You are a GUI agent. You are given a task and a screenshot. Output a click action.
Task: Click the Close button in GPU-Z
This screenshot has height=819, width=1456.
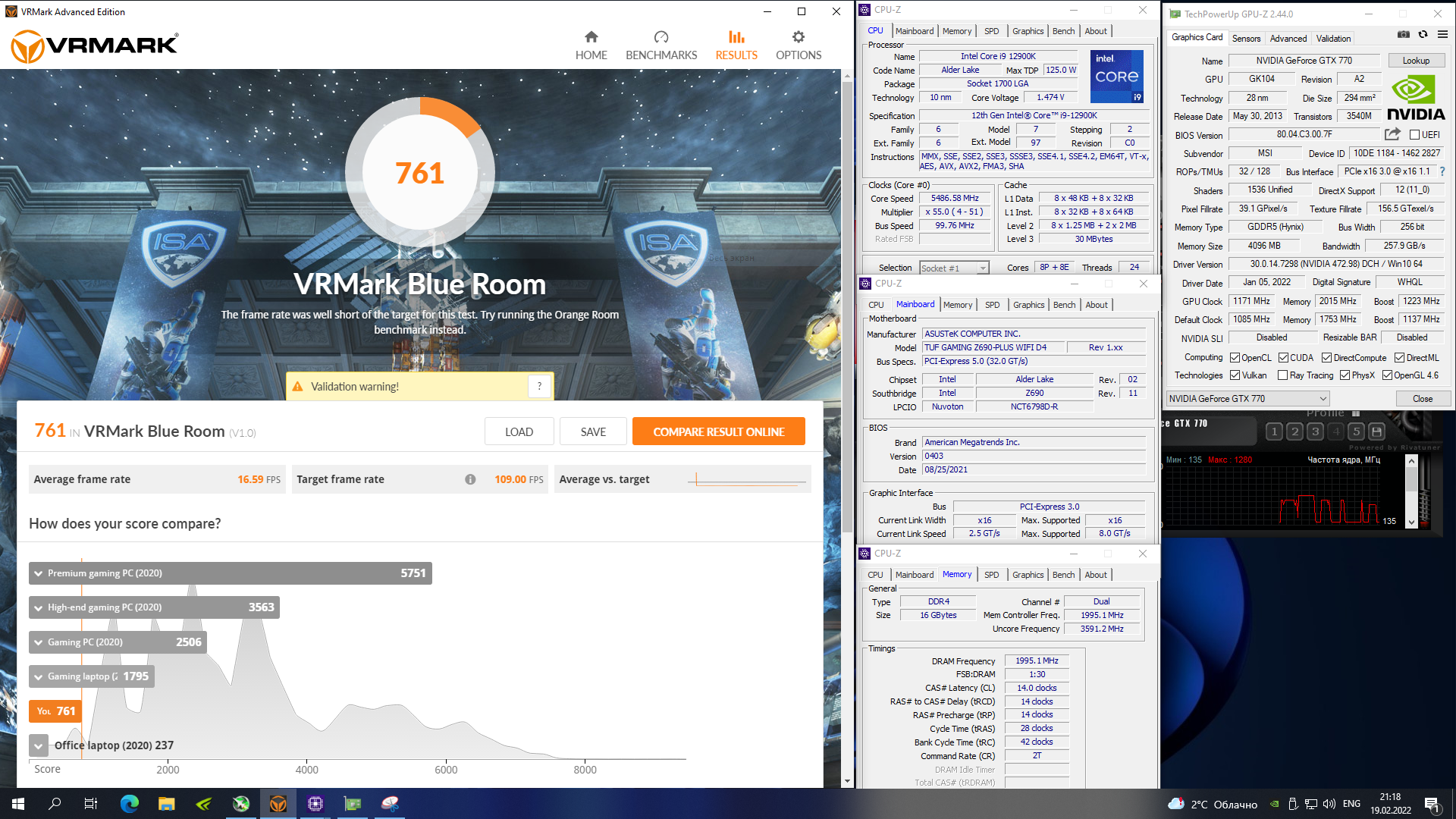click(1423, 399)
